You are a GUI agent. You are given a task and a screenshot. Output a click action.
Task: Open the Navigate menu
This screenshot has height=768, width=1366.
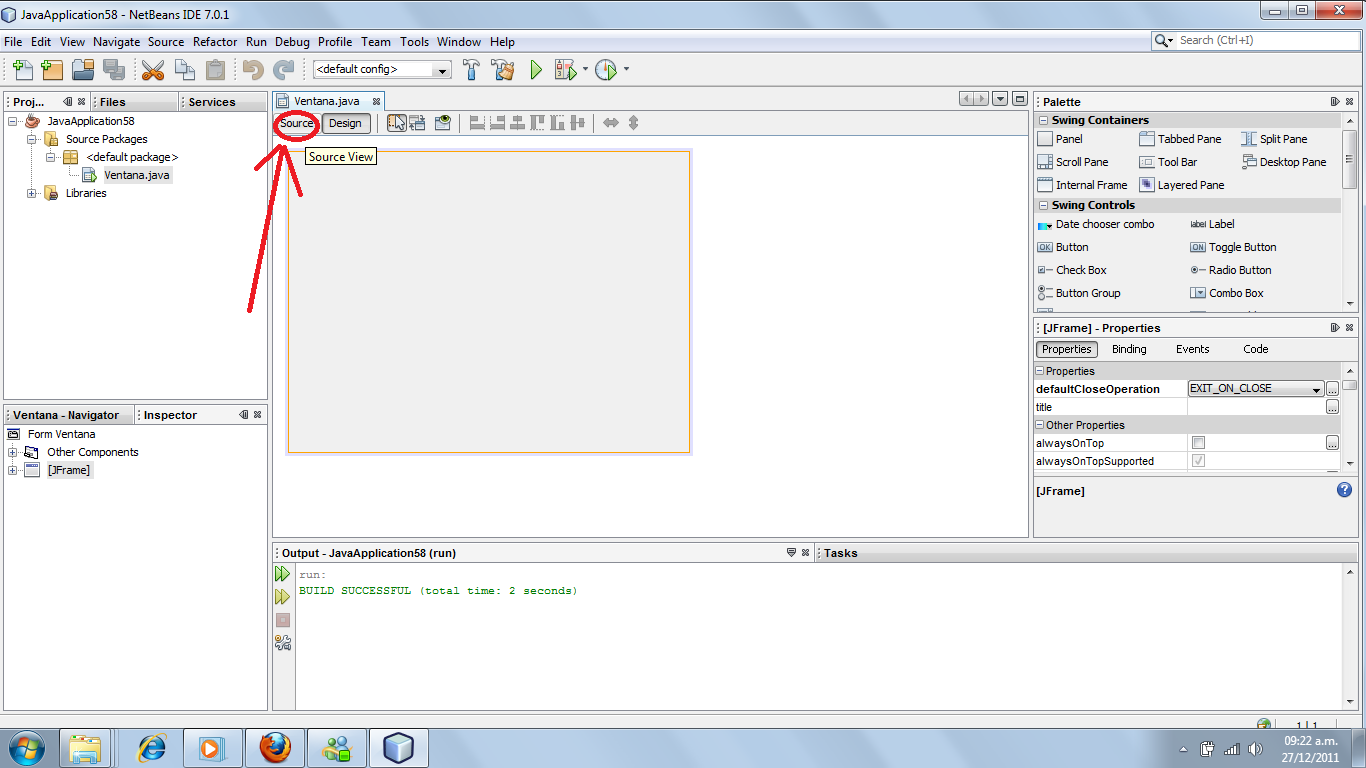(117, 42)
